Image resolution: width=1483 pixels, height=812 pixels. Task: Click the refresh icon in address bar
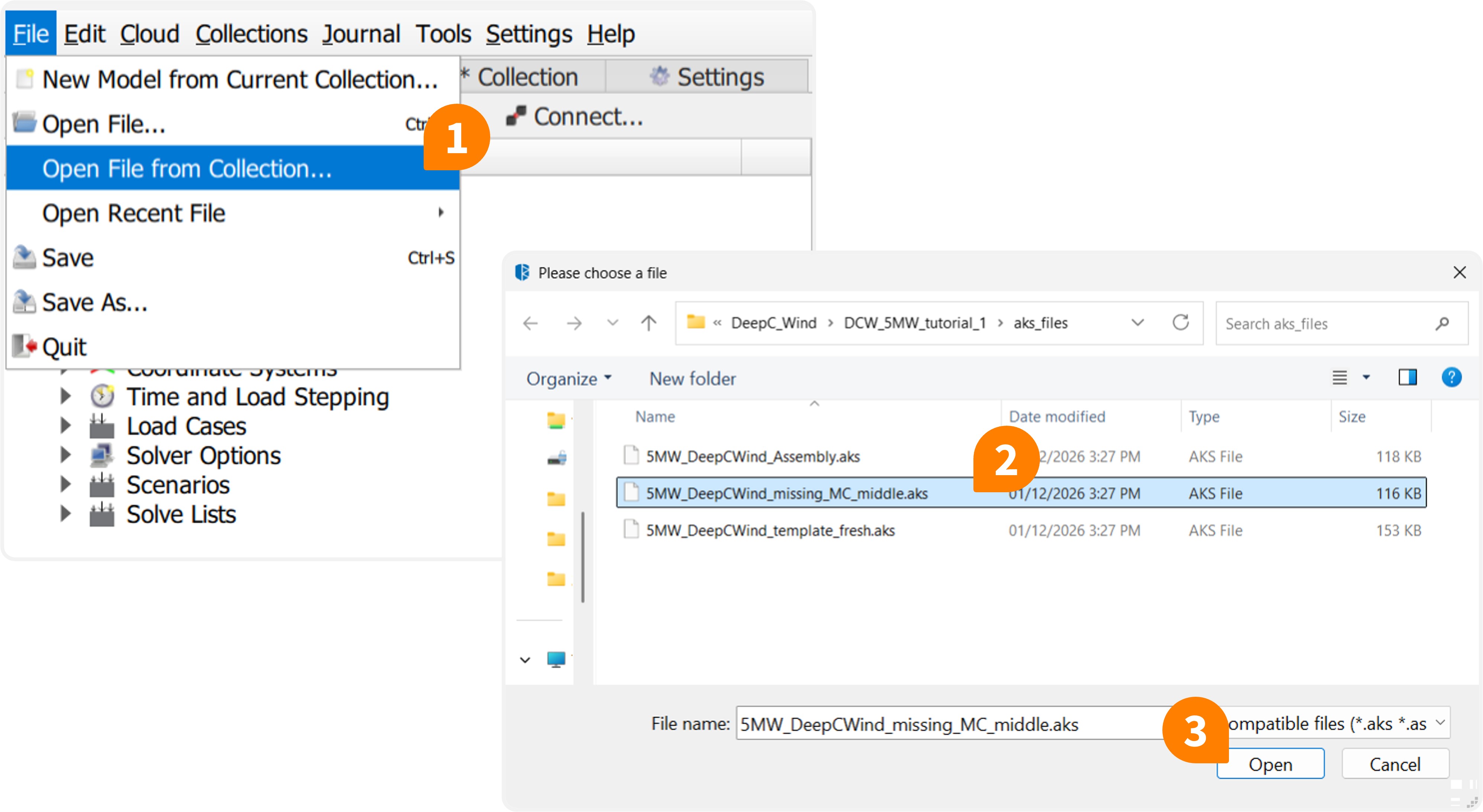pos(1181,323)
